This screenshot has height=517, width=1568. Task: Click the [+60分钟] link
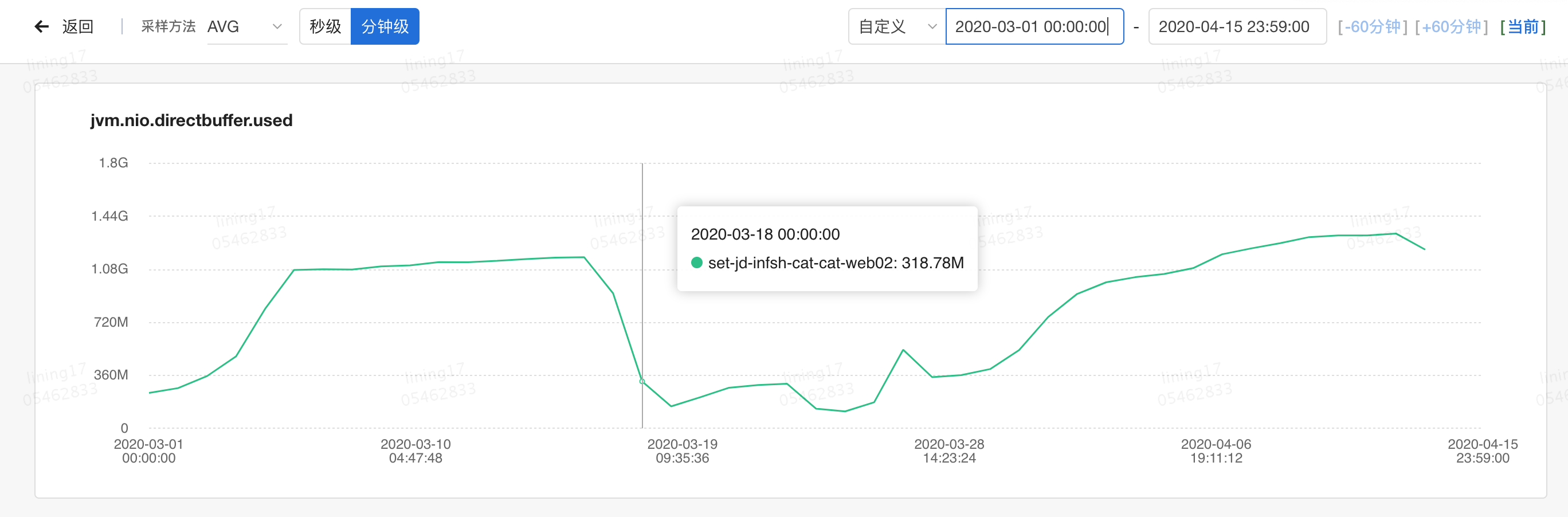coord(1451,26)
